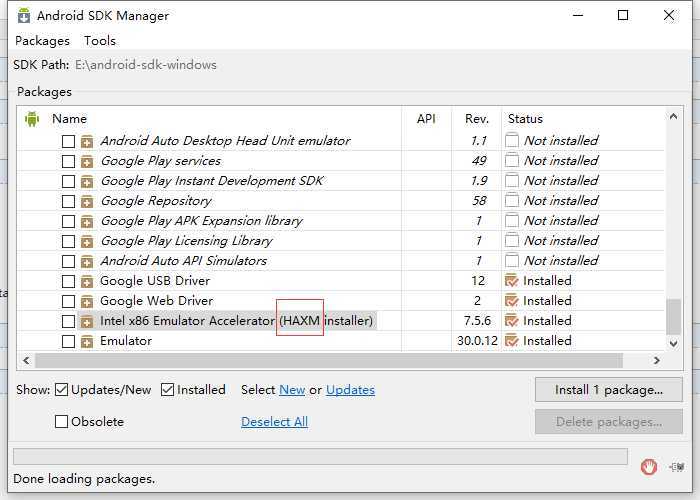Click the Deselect All link

click(274, 422)
